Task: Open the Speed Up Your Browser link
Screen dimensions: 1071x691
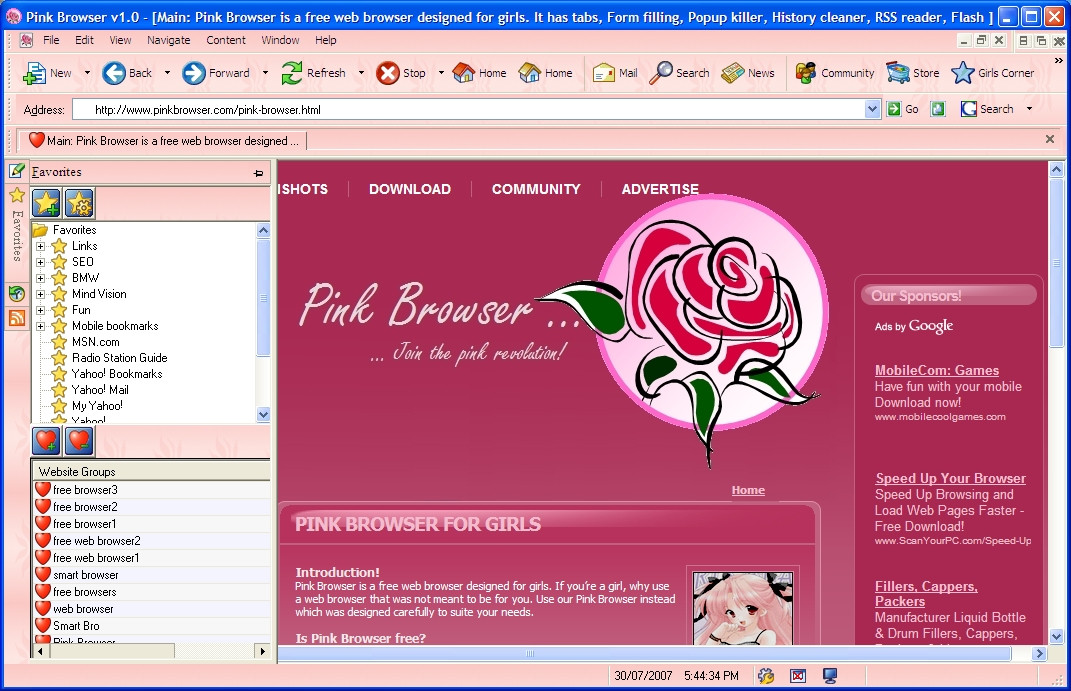Action: tap(951, 478)
